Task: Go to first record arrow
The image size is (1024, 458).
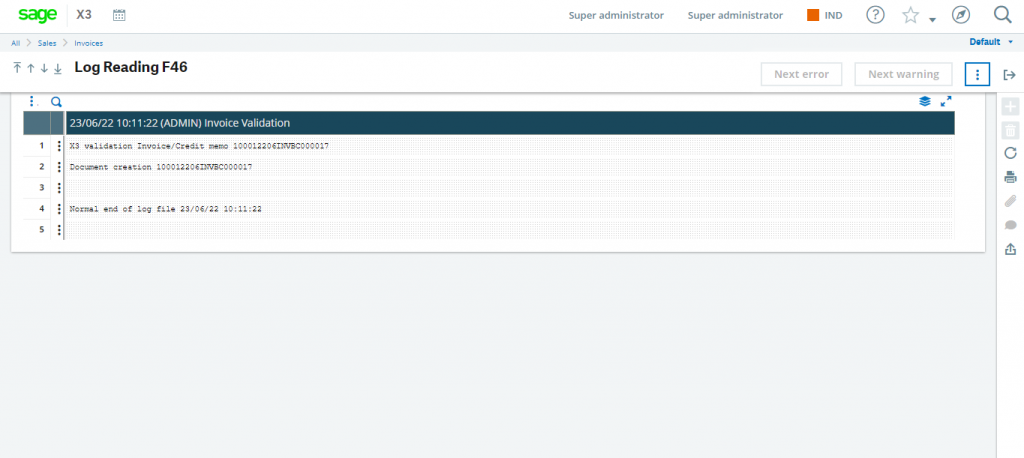Action: coord(17,68)
